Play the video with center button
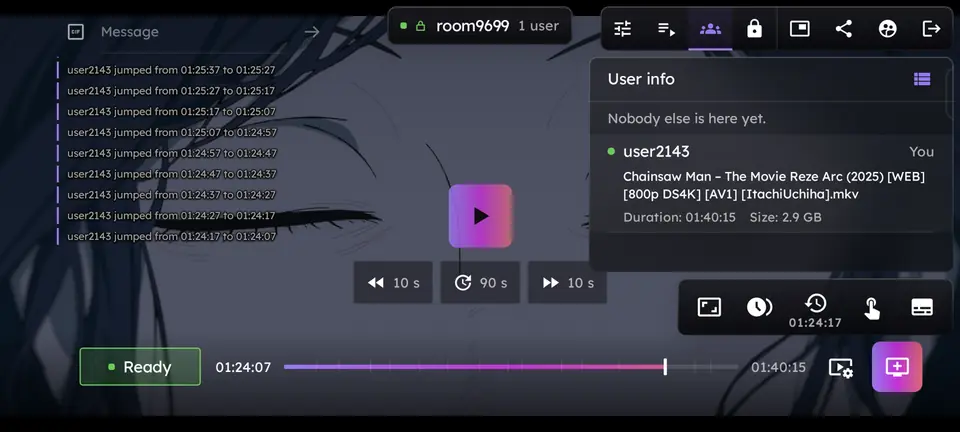This screenshot has height=432, width=960. coord(481,216)
